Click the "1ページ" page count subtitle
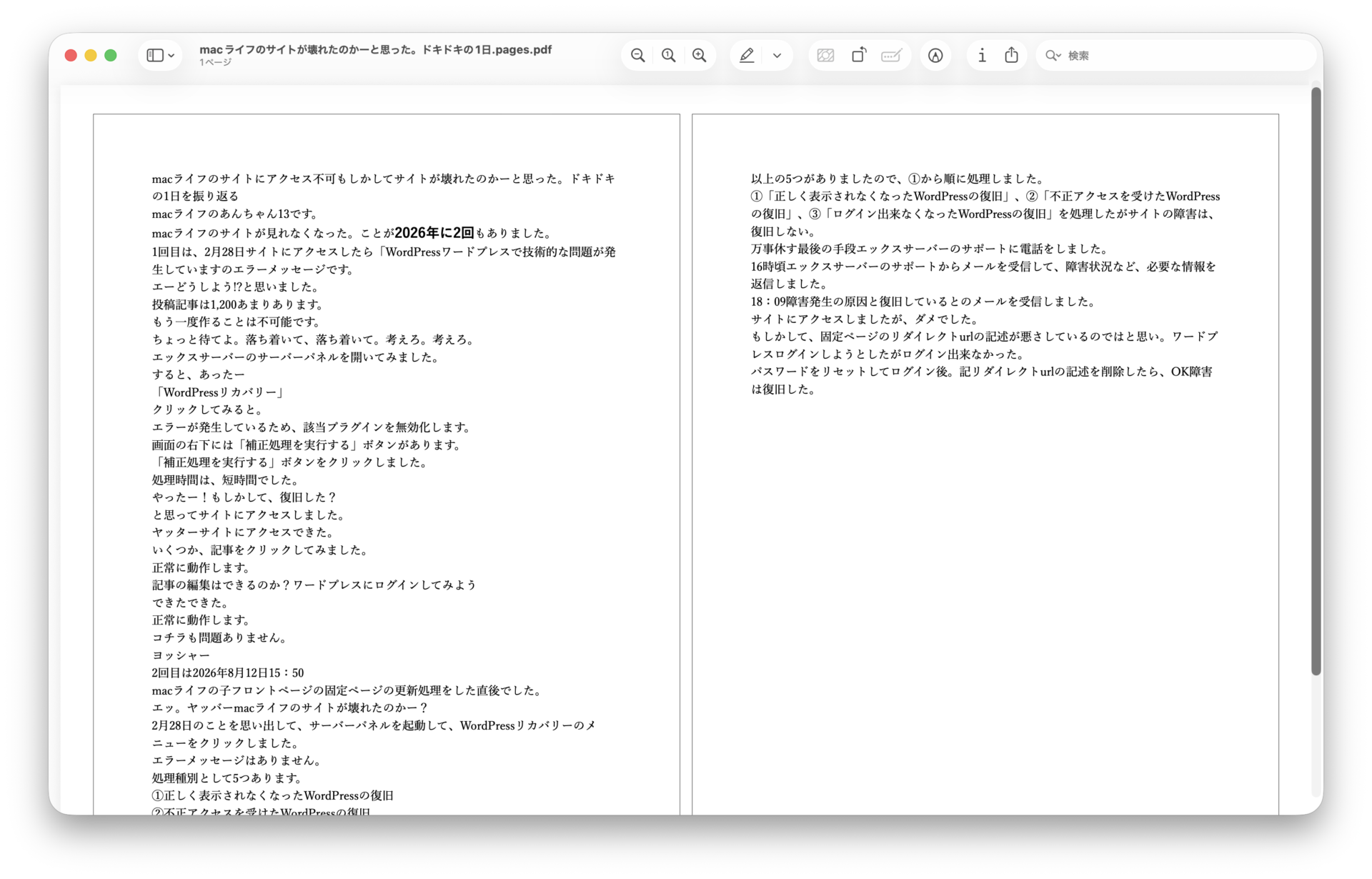Viewport: 1372px width, 879px height. click(215, 62)
